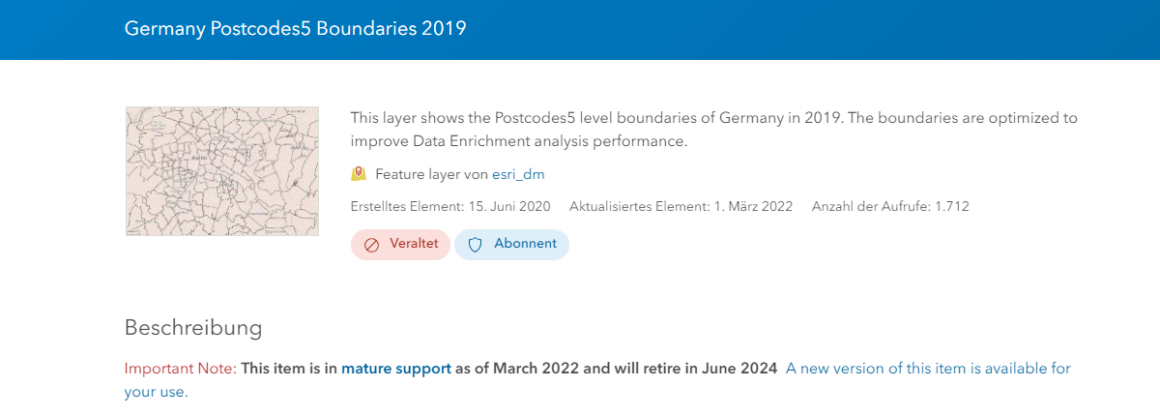This screenshot has height=416, width=1160.
Task: Click the Germany Postcodes5 Boundaries 2019 title
Action: tap(295, 29)
